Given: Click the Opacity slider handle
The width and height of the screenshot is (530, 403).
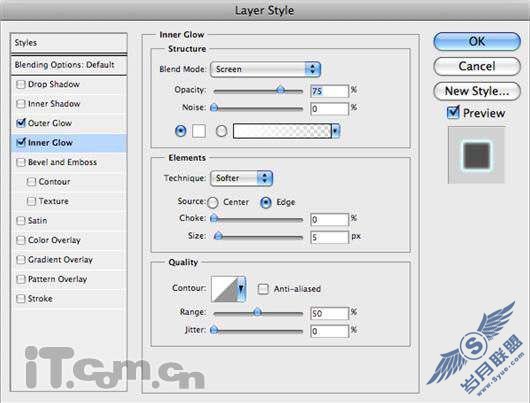Looking at the screenshot, I should coord(280,90).
